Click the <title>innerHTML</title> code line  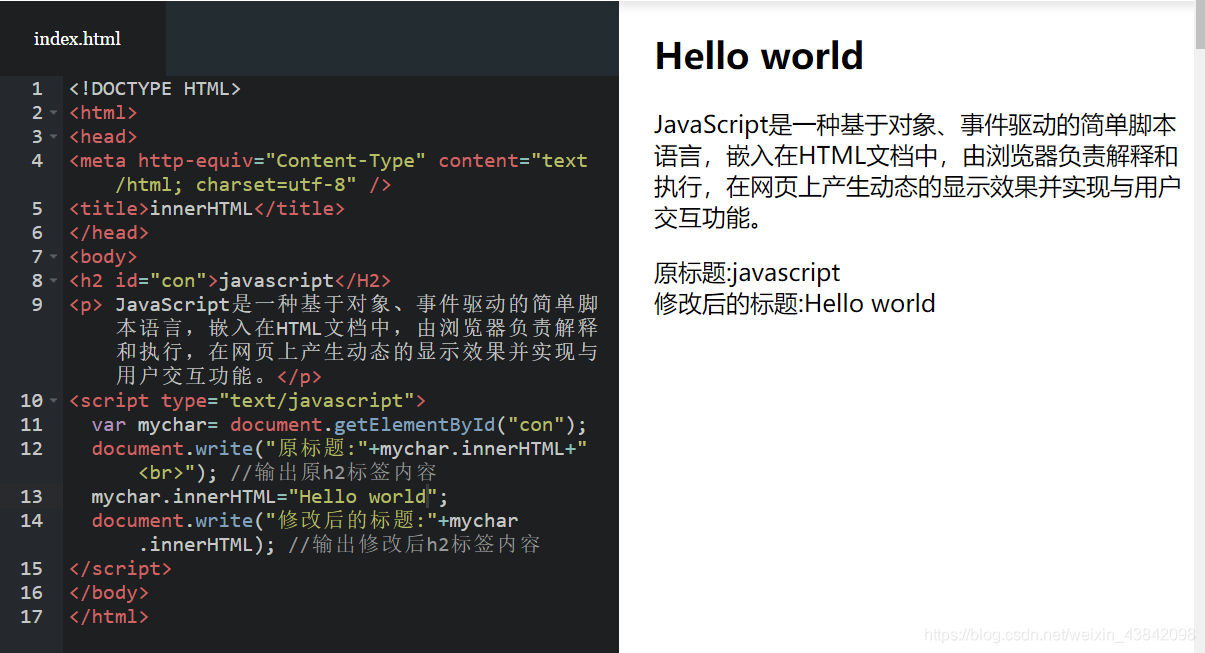207,209
